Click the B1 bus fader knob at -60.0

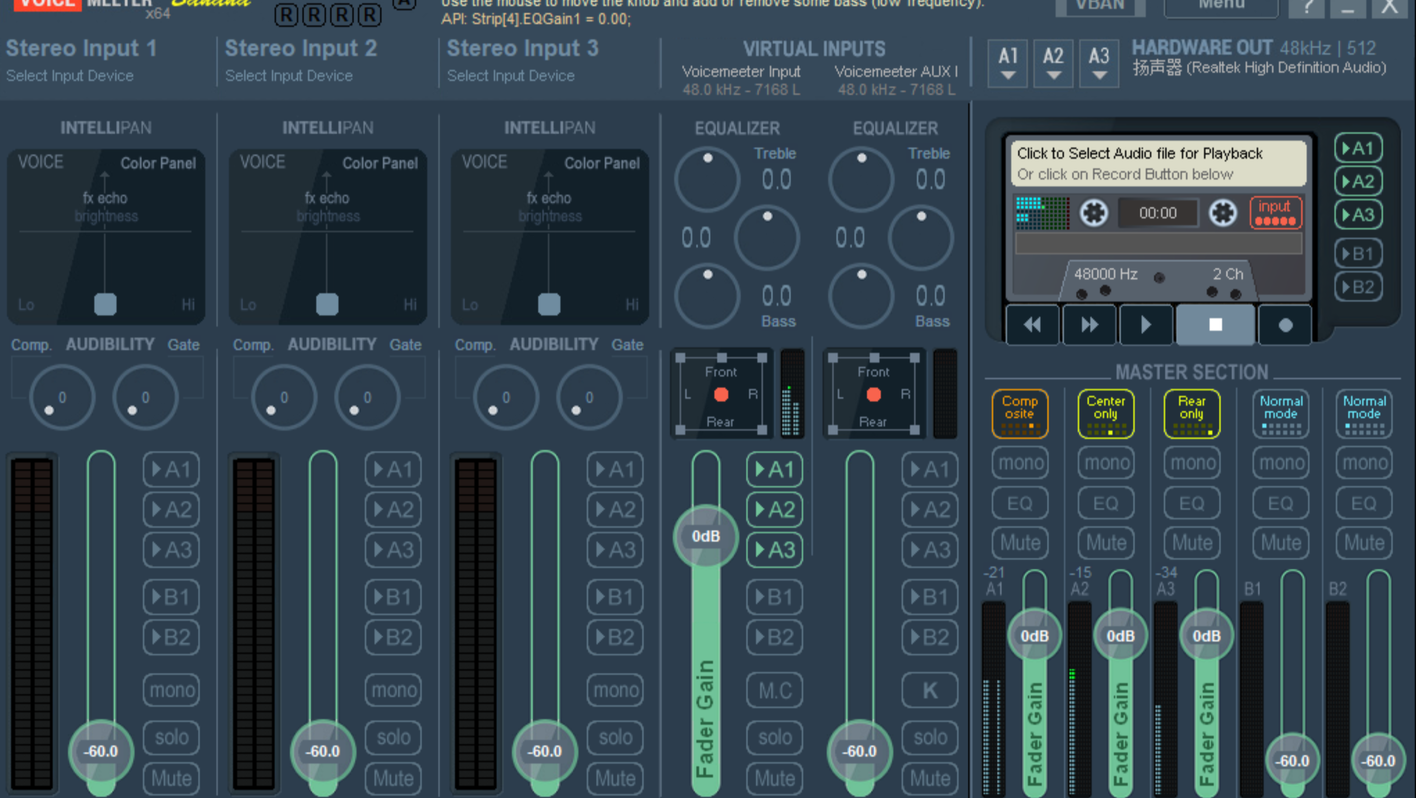[x=1292, y=760]
